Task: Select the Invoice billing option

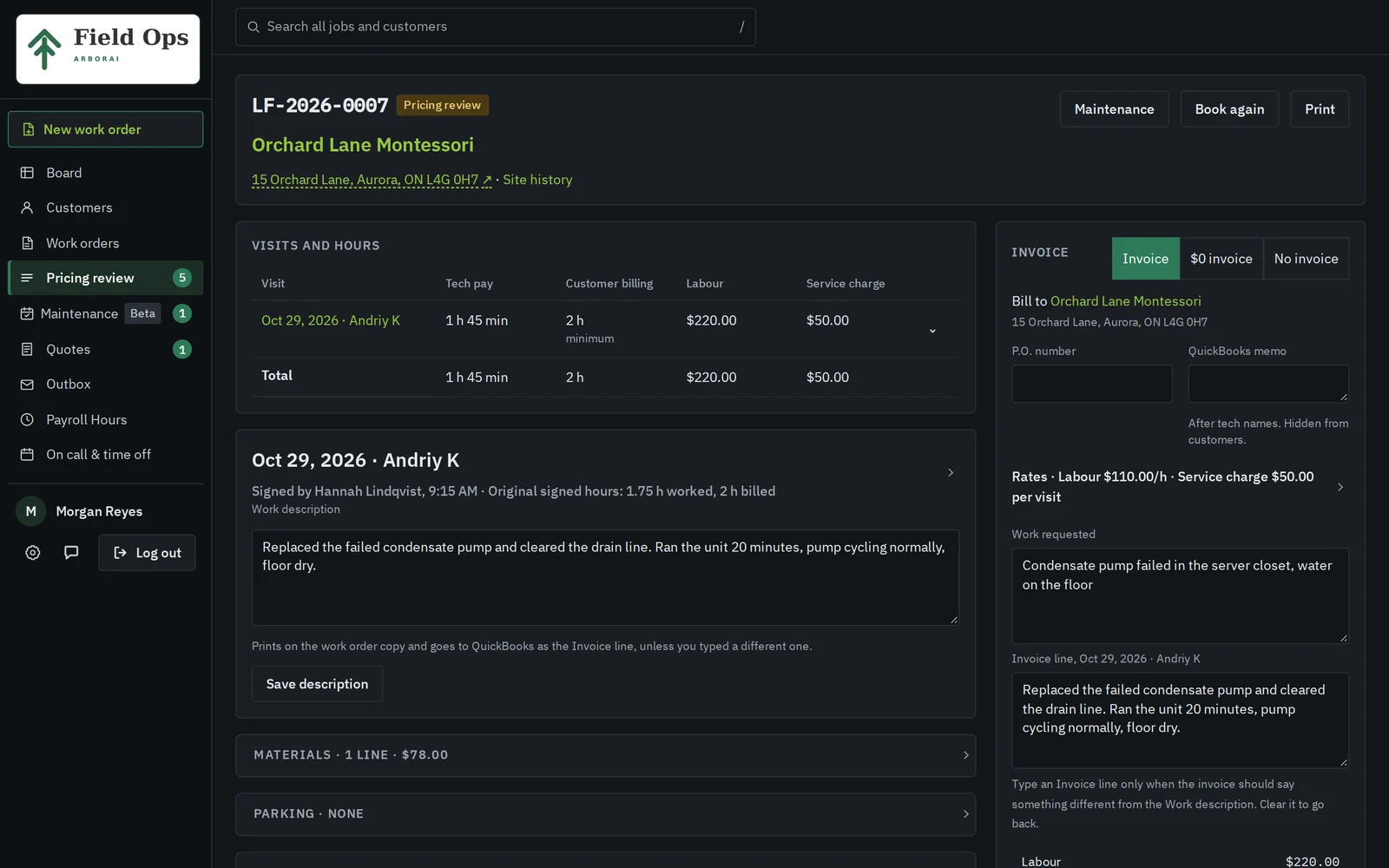Action: pyautogui.click(x=1145, y=259)
